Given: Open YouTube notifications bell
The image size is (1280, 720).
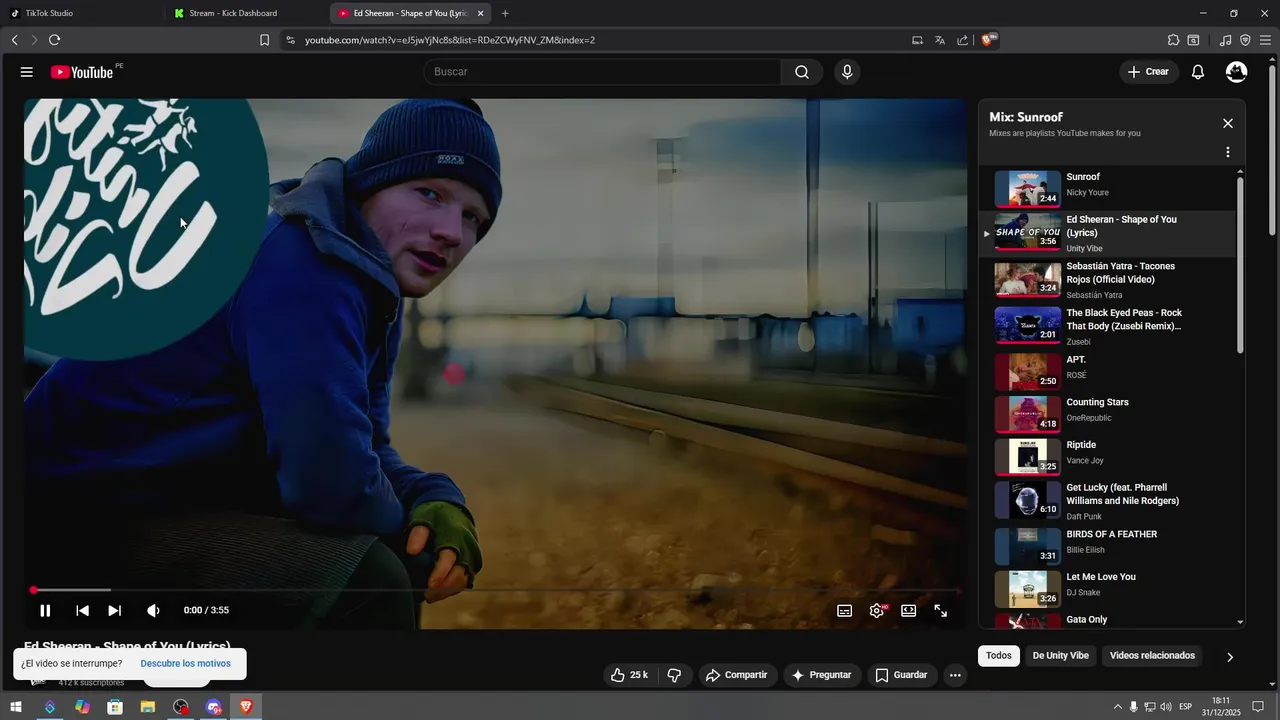Looking at the screenshot, I should (x=1198, y=72).
